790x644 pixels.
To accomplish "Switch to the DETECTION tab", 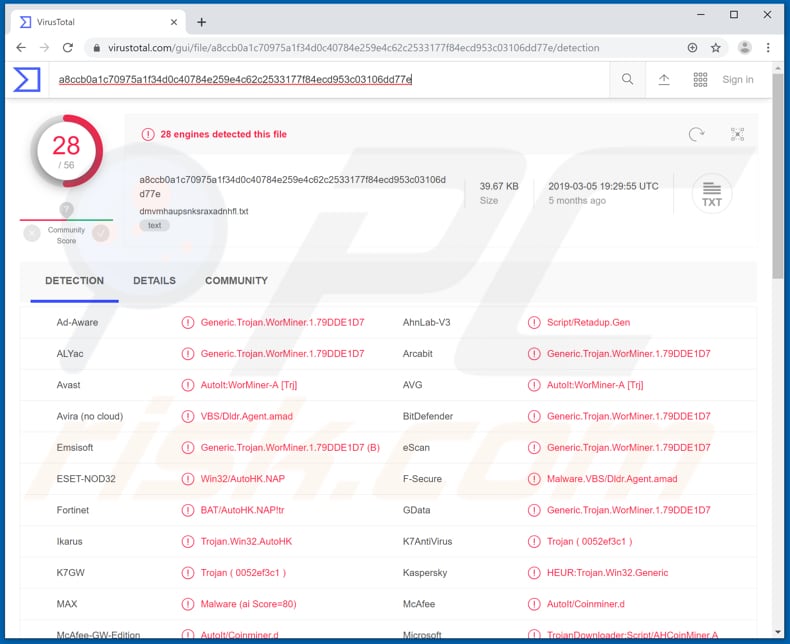I will tap(75, 281).
